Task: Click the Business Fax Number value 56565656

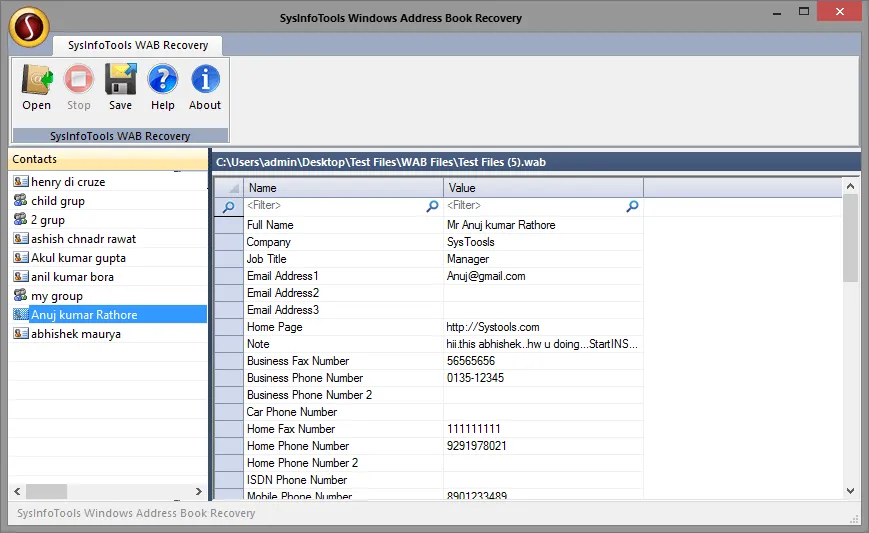Action: (x=471, y=361)
